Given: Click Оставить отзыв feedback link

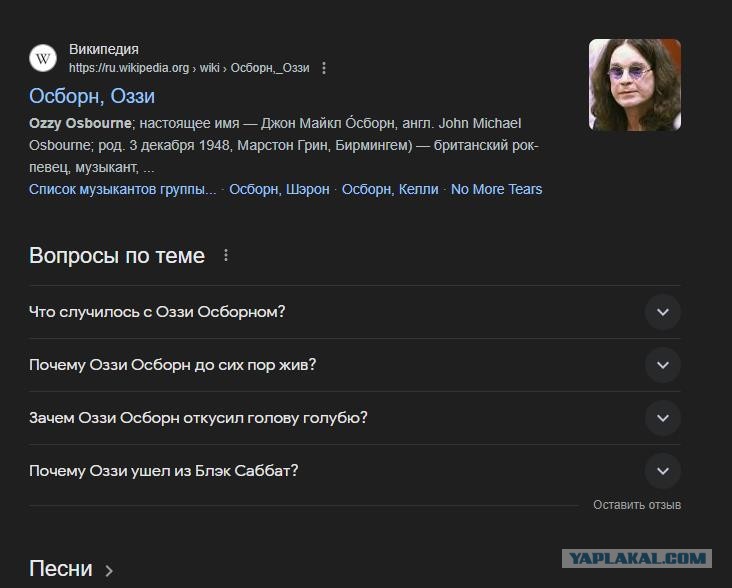Looking at the screenshot, I should coord(637,505).
